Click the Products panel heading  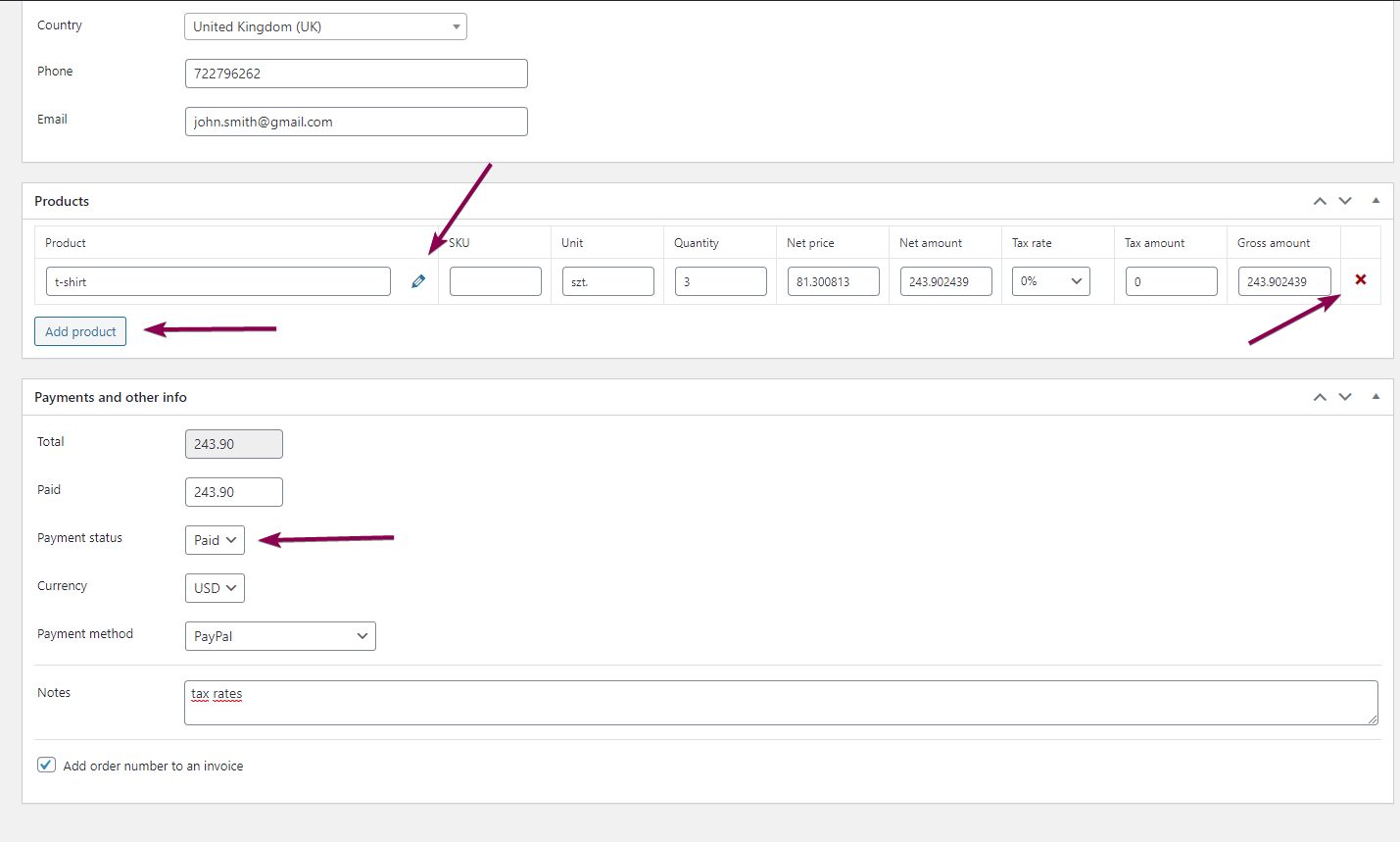point(62,201)
